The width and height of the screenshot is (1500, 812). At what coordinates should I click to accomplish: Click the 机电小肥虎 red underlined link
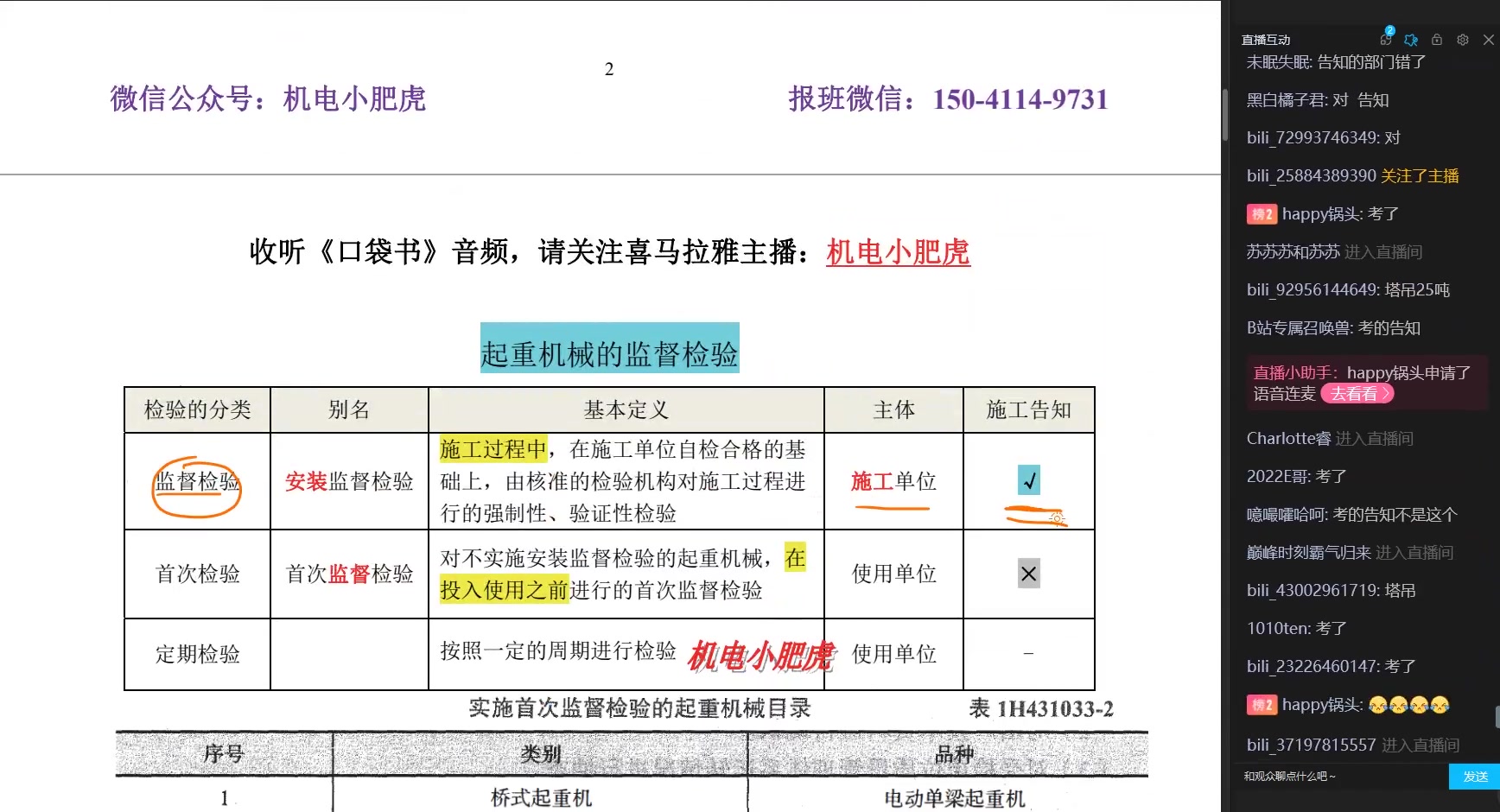click(x=898, y=252)
